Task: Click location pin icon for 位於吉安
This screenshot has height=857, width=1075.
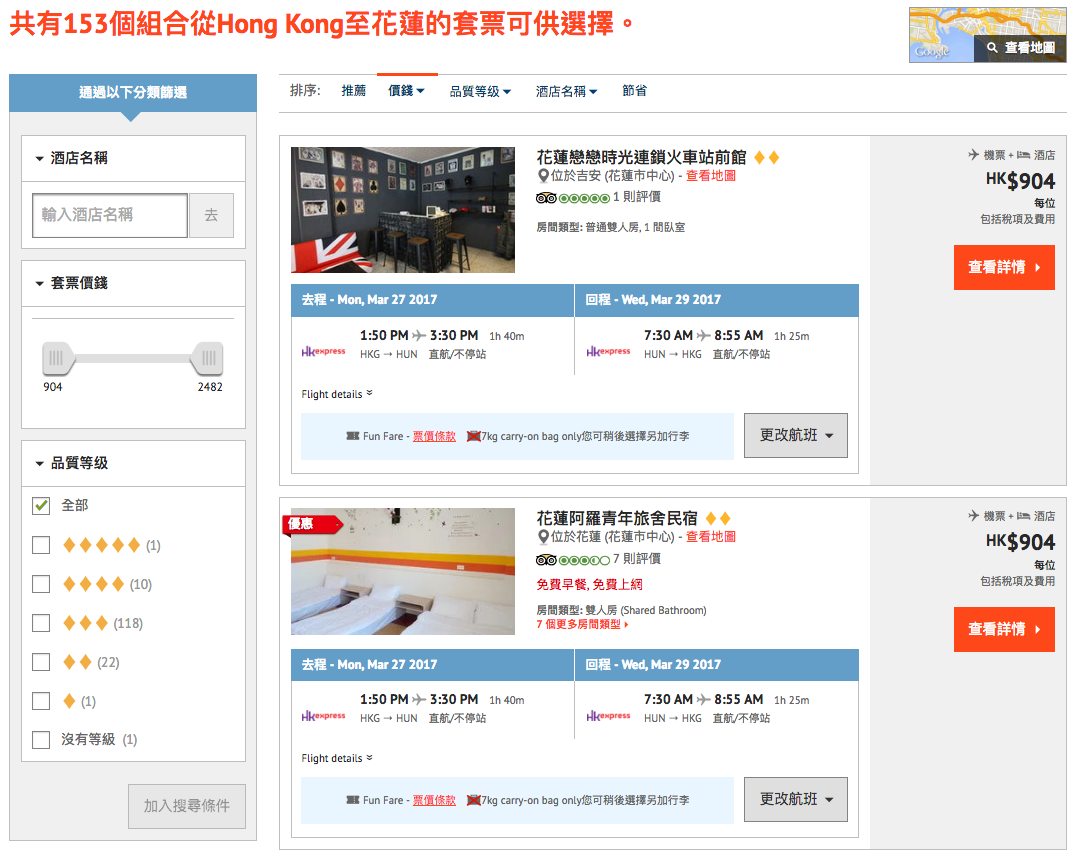Action: pyautogui.click(x=543, y=176)
